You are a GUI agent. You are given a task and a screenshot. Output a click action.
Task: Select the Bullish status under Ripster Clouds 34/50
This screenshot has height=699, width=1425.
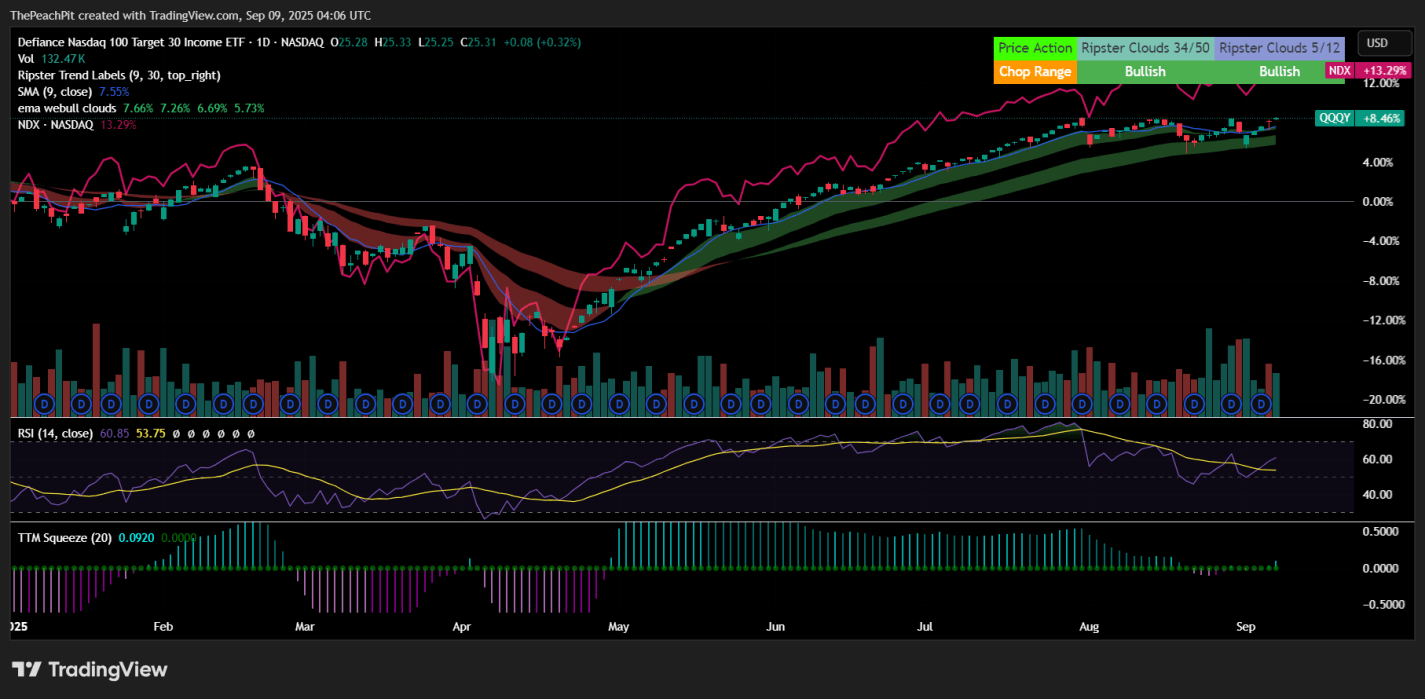point(1144,71)
